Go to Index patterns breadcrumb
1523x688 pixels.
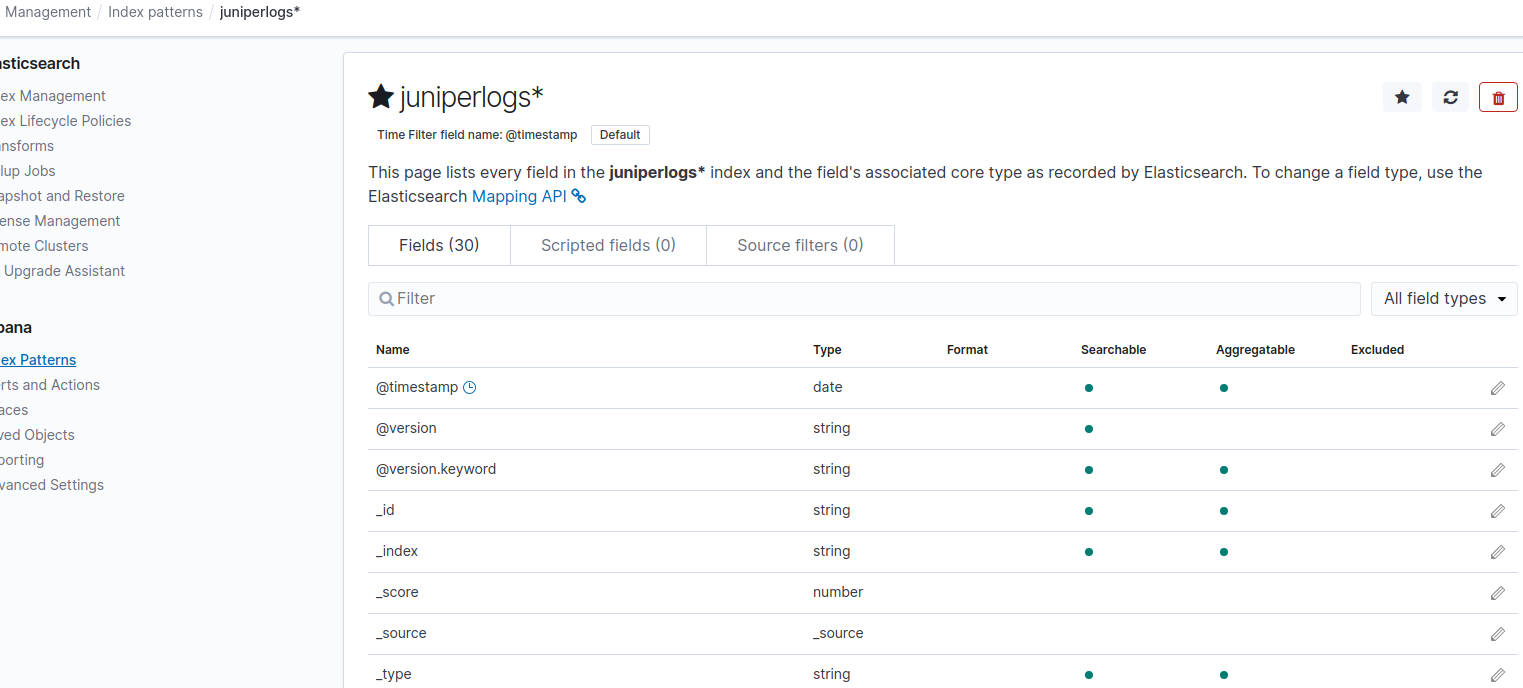[x=155, y=12]
